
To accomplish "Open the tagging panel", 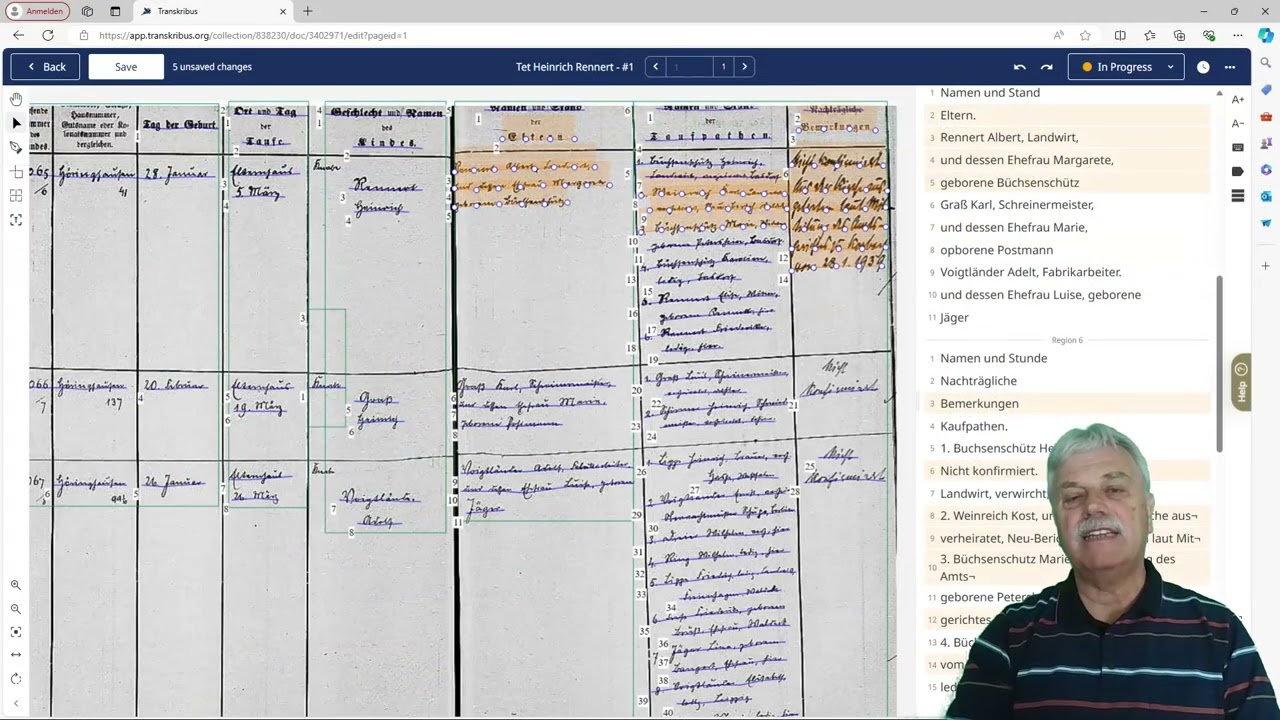I will tap(1238, 172).
